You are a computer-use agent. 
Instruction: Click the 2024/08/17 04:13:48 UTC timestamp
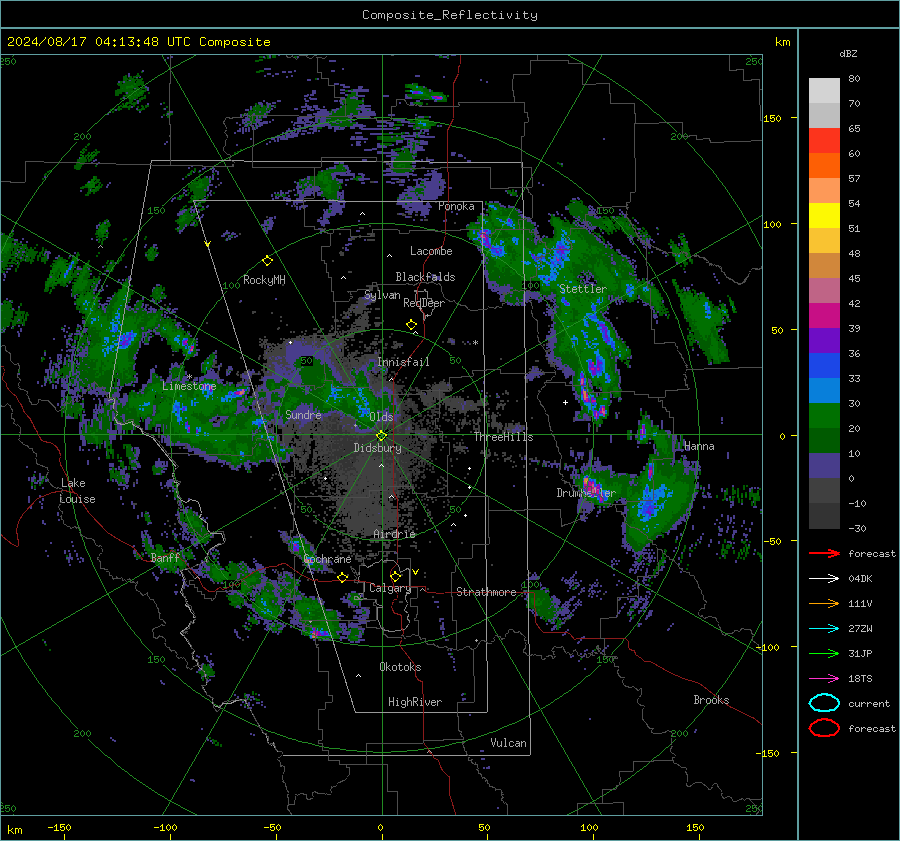coord(138,42)
